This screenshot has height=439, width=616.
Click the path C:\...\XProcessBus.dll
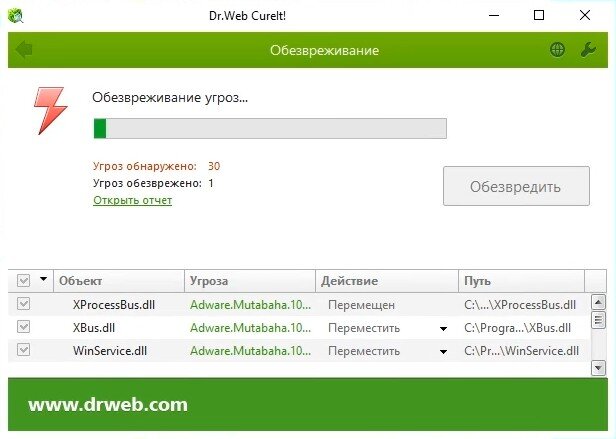click(520, 305)
